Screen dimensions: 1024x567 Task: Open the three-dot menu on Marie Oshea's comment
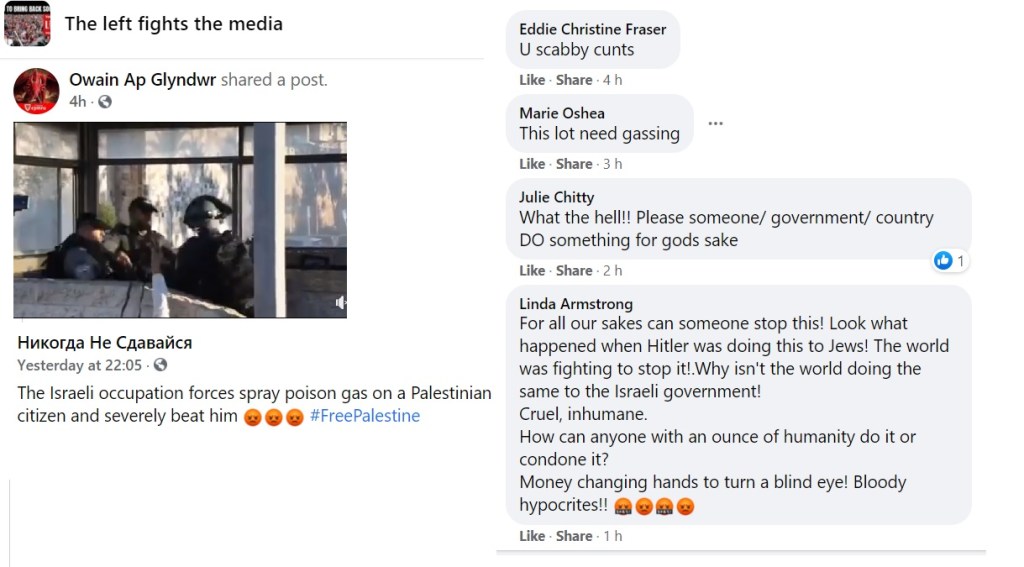[715, 124]
